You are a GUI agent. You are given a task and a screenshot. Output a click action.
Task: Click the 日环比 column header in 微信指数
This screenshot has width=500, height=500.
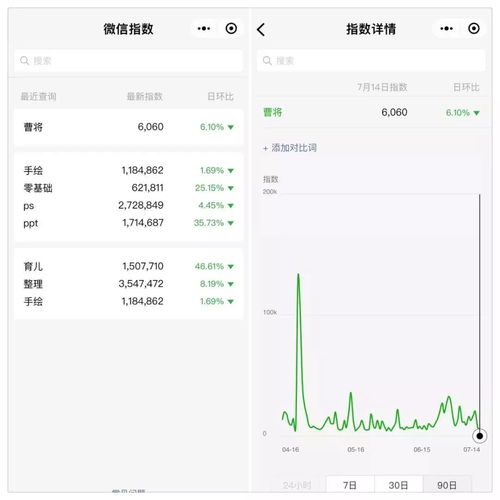tap(220, 96)
